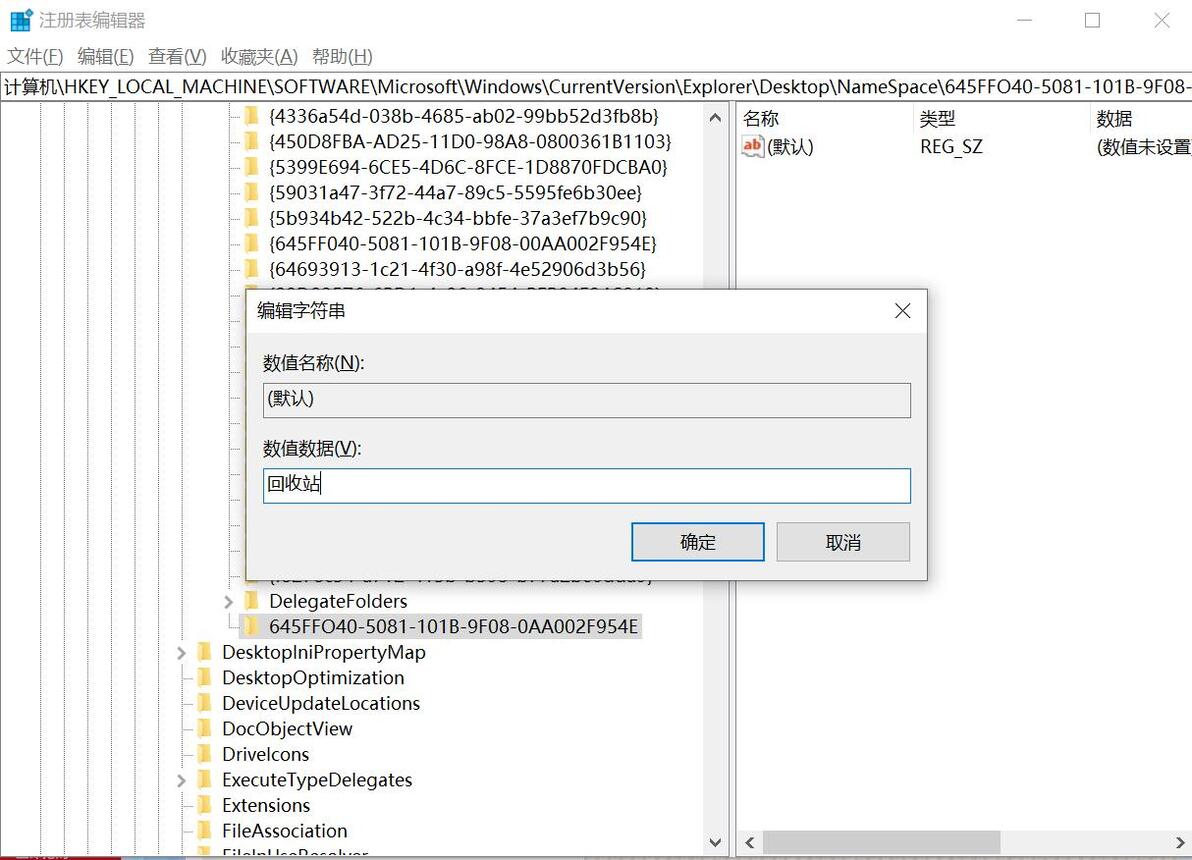Click folder icon of {5b934b42-522b-4c34-bbfe-37a3ef7b9c90}

[x=252, y=218]
